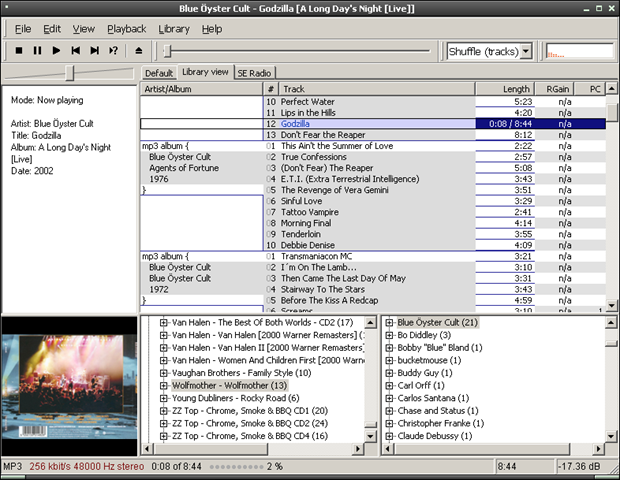Switch to the Library view tab
This screenshot has width=620, height=480.
pos(205,72)
